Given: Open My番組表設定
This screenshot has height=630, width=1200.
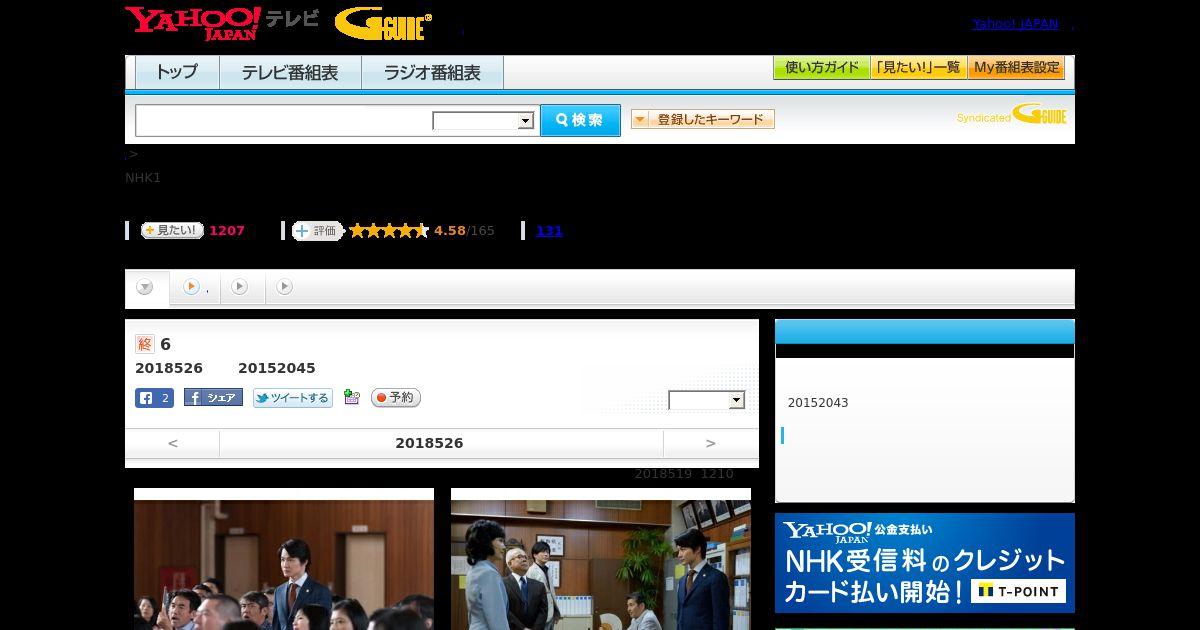Looking at the screenshot, I should click(1016, 68).
